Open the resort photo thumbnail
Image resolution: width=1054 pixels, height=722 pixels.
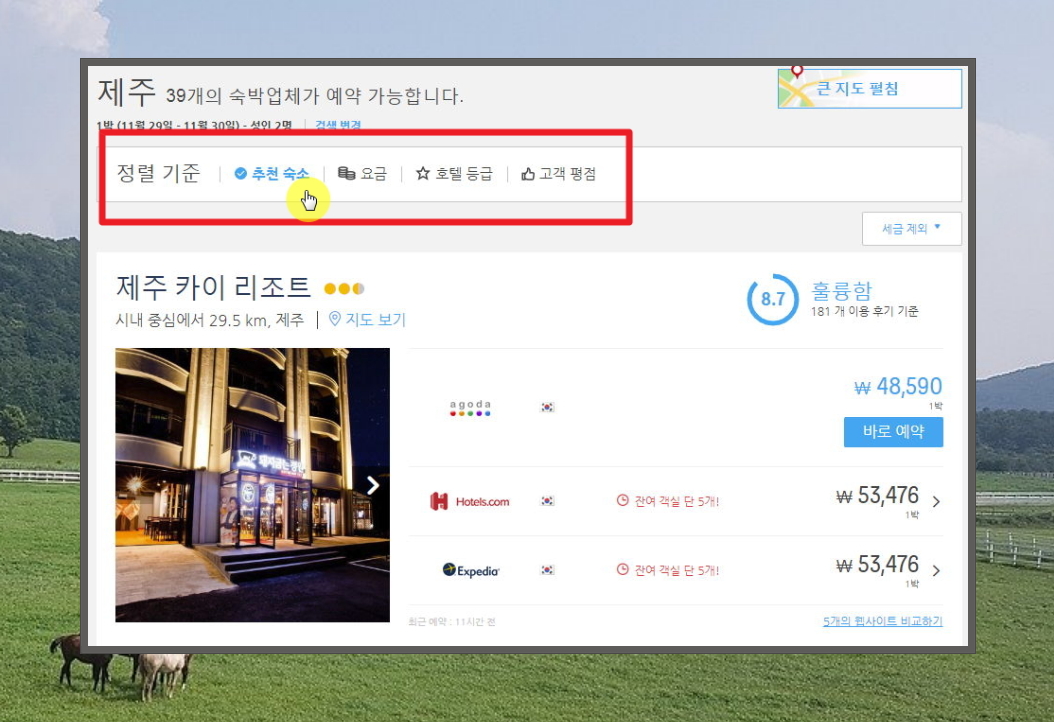pyautogui.click(x=252, y=485)
